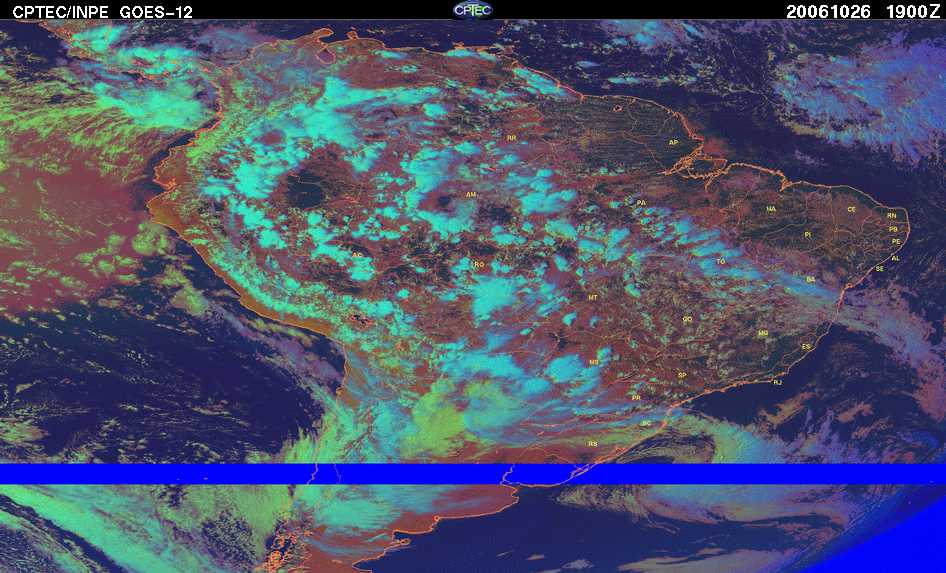Image resolution: width=946 pixels, height=573 pixels.
Task: Click the "RR" state label
Action: click(512, 138)
